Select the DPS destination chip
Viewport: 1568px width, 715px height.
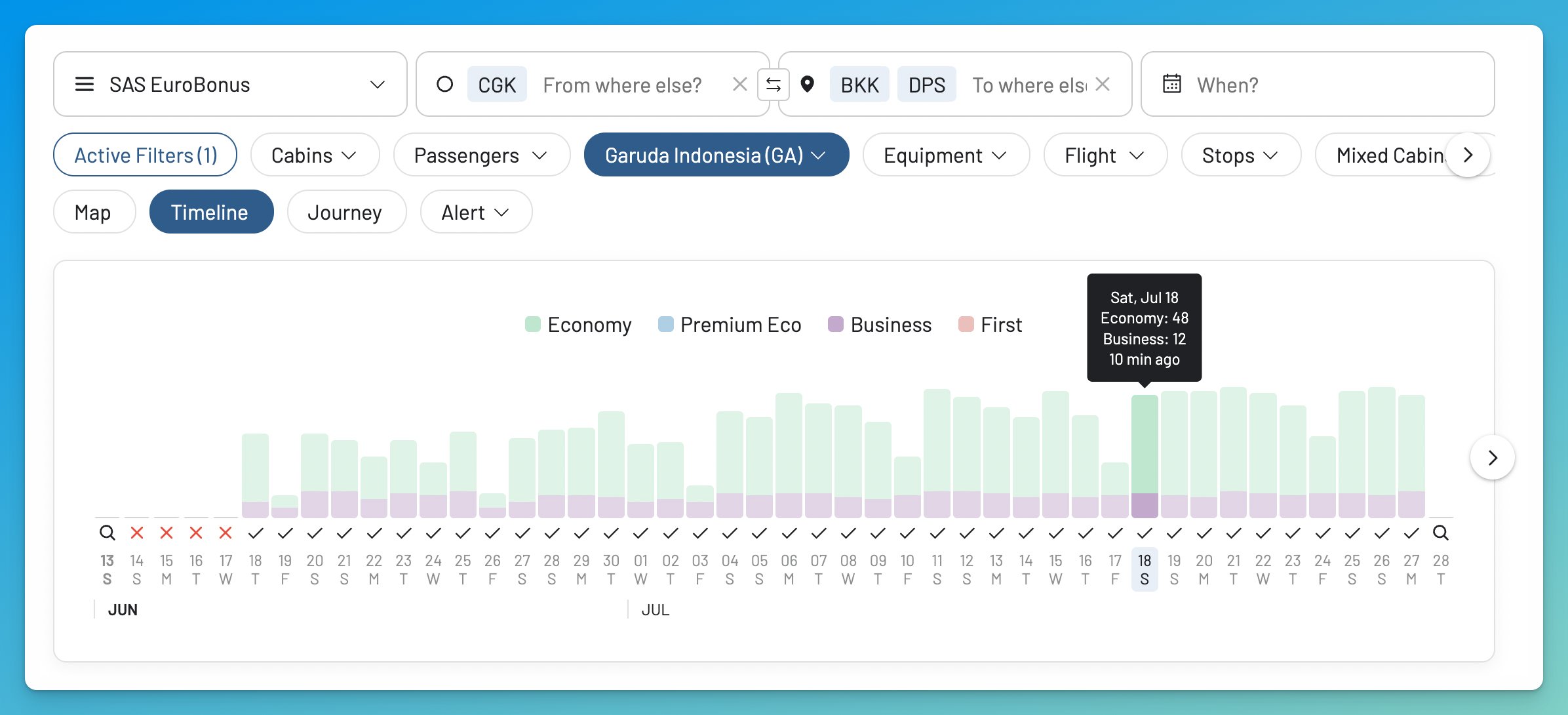tap(927, 85)
